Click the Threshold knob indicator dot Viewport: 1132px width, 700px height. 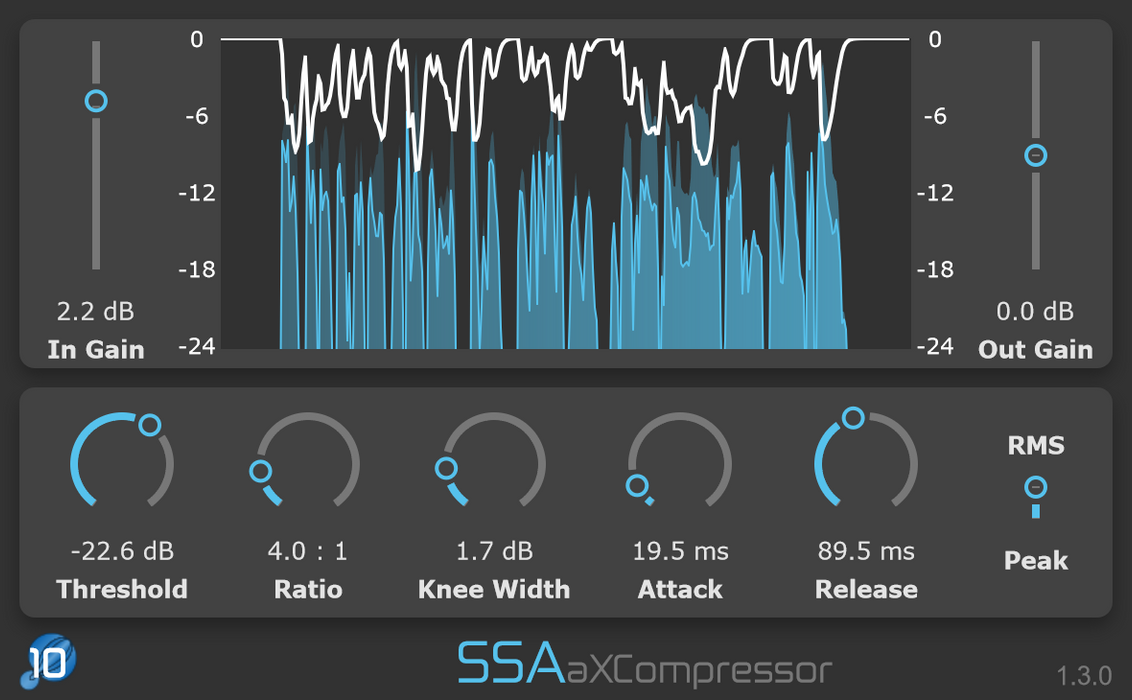(151, 425)
